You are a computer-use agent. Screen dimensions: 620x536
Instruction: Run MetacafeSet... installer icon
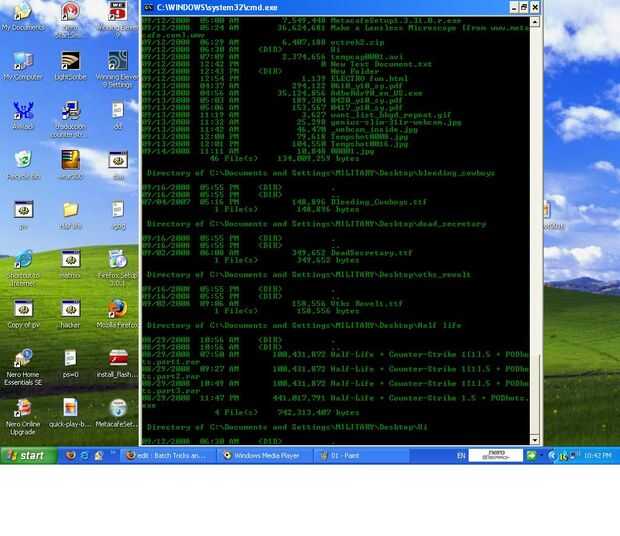[117, 413]
